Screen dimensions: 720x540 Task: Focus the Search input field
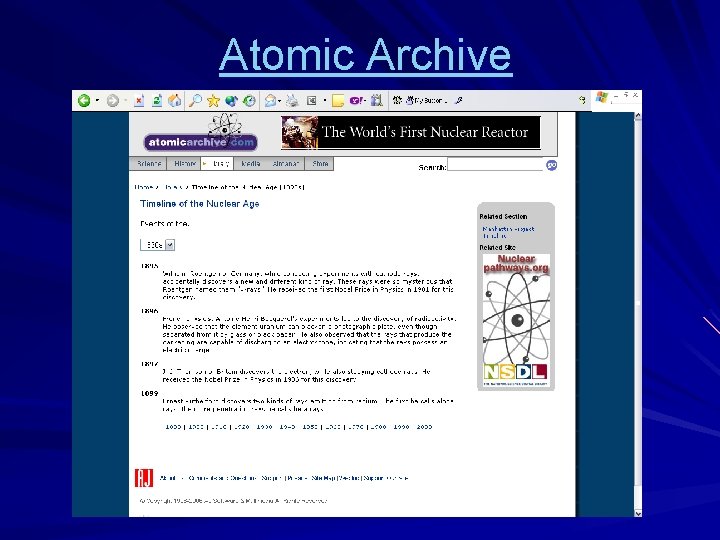coord(495,165)
